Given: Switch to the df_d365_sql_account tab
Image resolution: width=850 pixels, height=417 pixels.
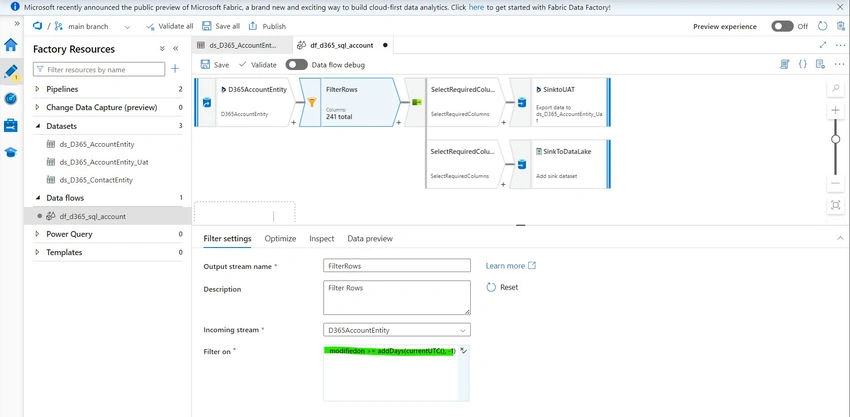Looking at the screenshot, I should (x=343, y=45).
